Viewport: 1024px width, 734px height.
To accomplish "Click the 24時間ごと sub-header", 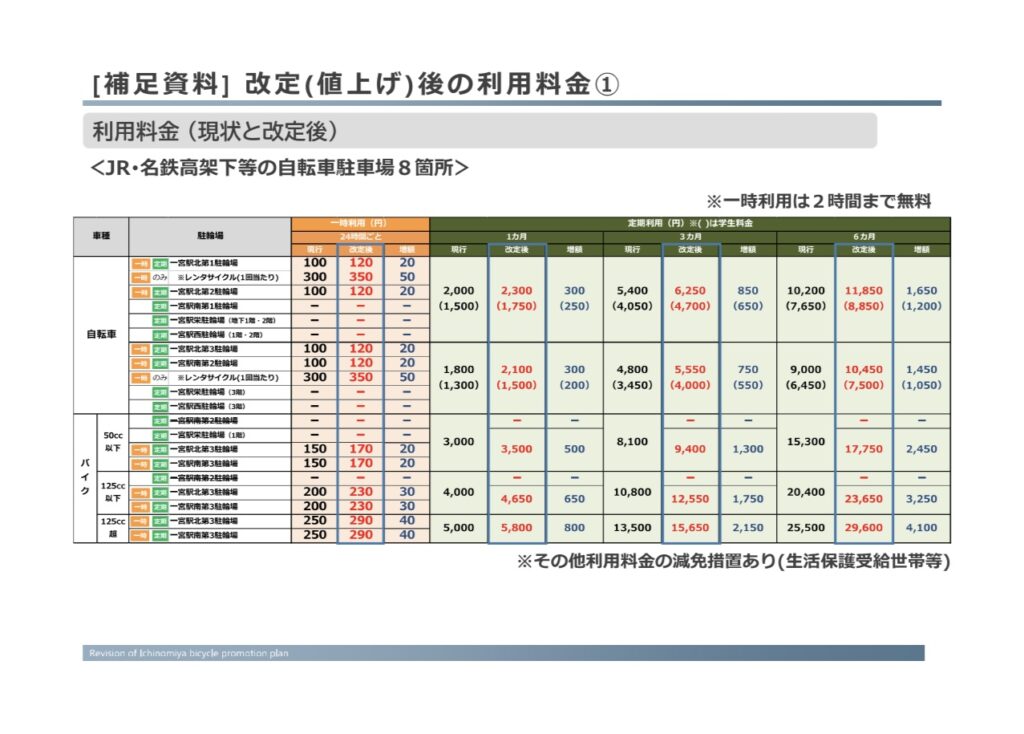I will click(x=359, y=236).
